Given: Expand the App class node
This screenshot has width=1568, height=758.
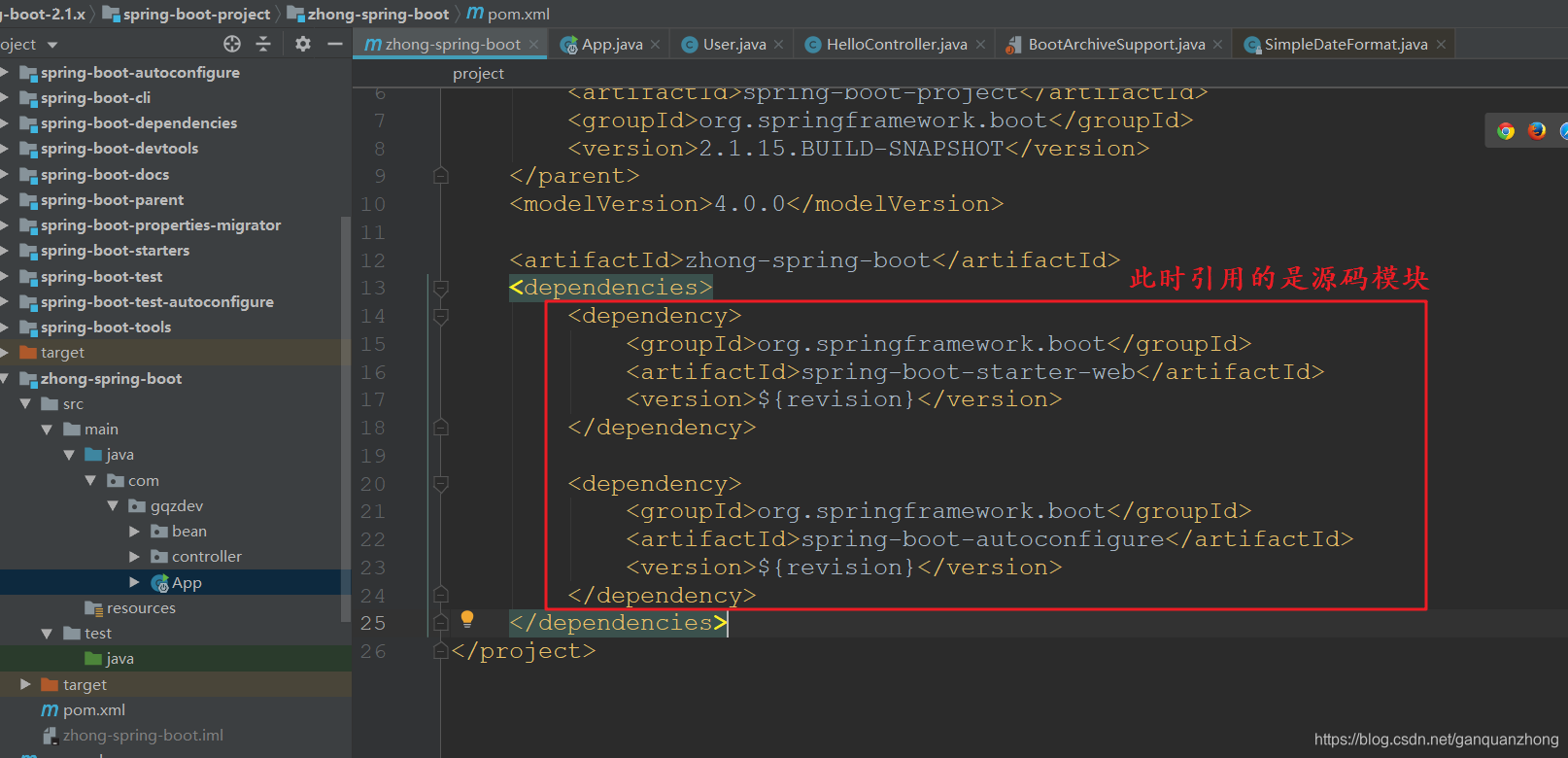Looking at the screenshot, I should pos(134,583).
